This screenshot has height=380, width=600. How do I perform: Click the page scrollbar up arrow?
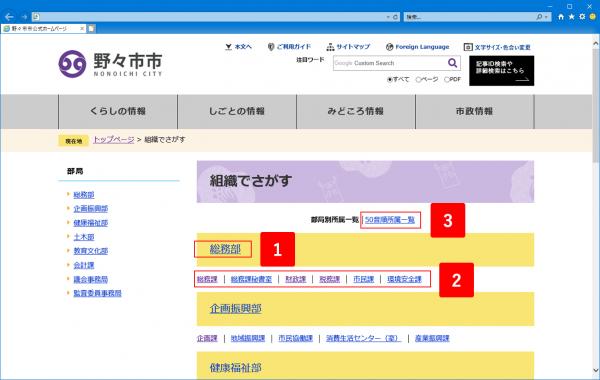pyautogui.click(x=596, y=43)
